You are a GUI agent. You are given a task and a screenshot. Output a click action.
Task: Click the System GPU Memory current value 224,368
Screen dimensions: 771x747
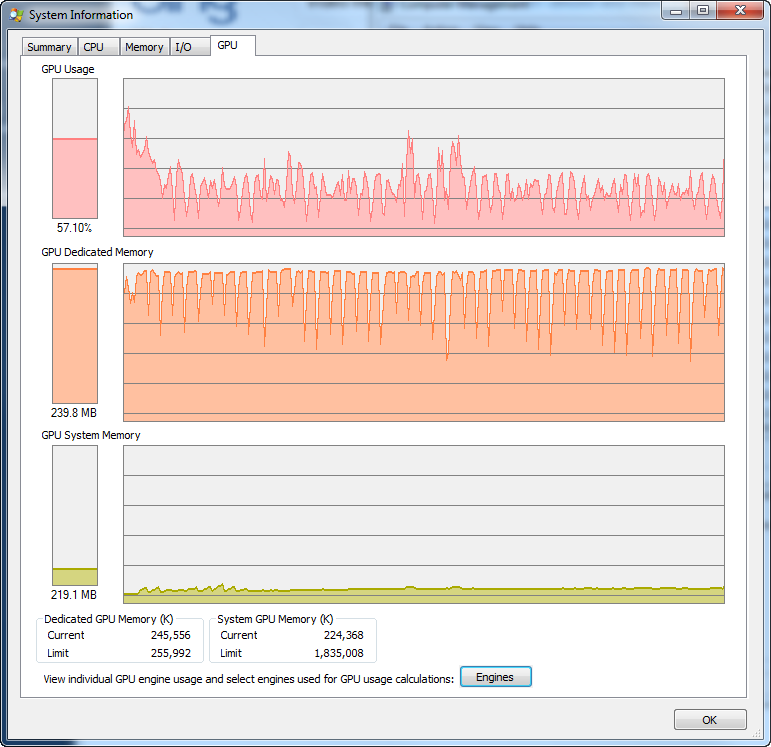click(x=343, y=635)
